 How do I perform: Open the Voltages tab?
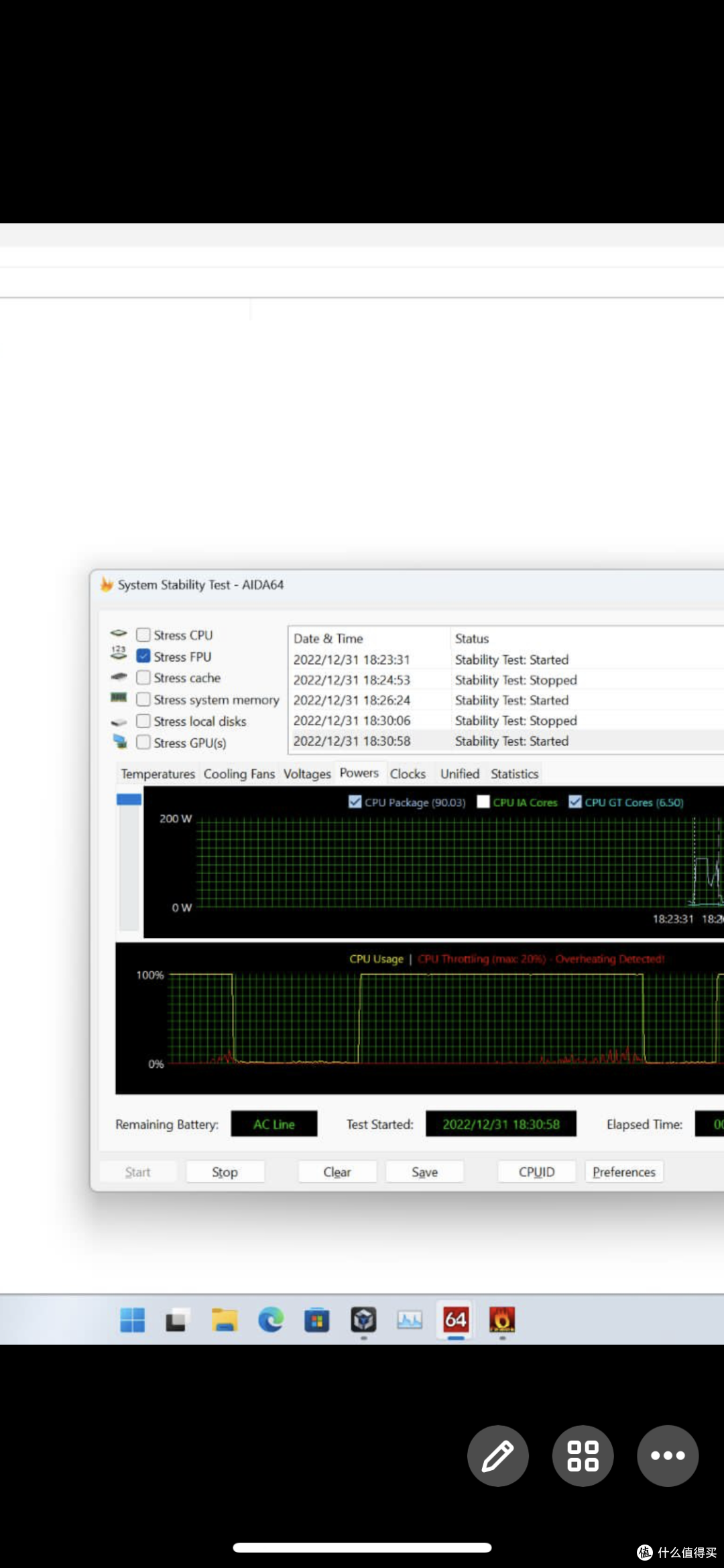(307, 774)
